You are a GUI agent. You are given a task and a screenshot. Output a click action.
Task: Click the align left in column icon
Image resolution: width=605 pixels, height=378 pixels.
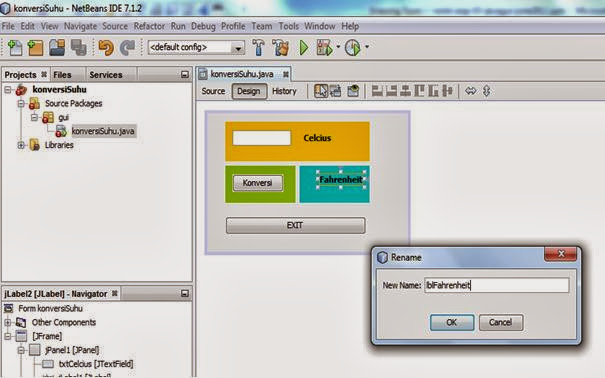(377, 91)
